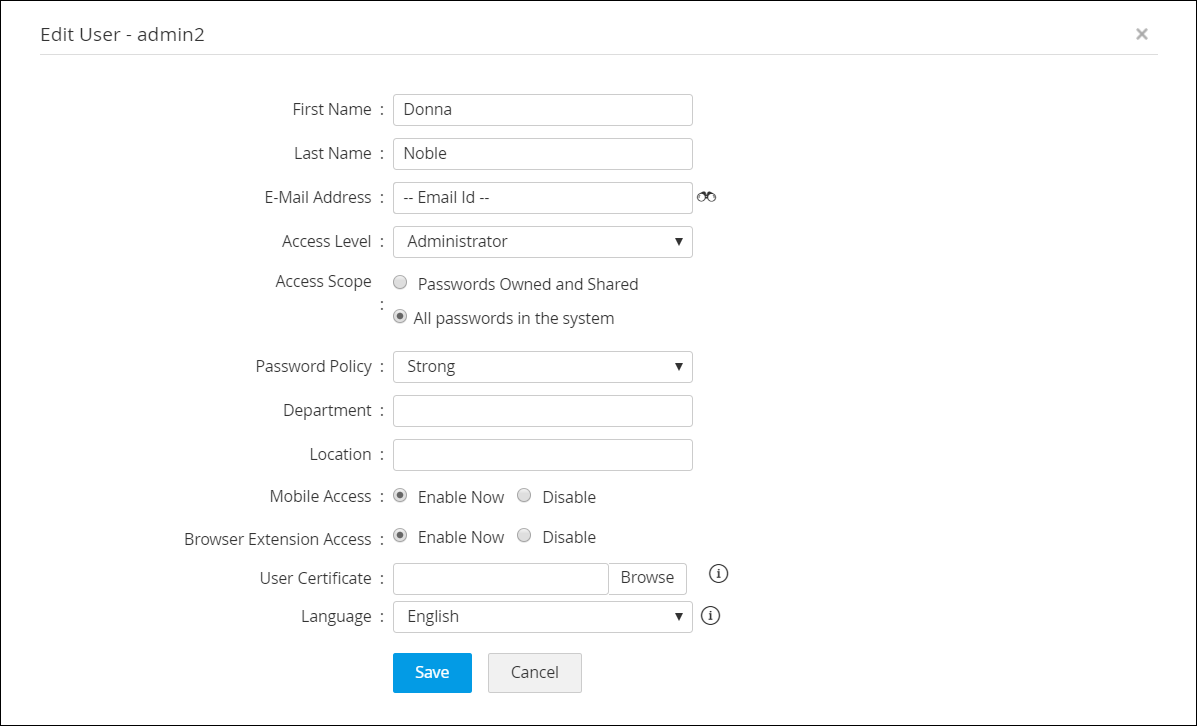1197x726 pixels.
Task: Click the info icon next to User Certificate
Action: point(719,574)
